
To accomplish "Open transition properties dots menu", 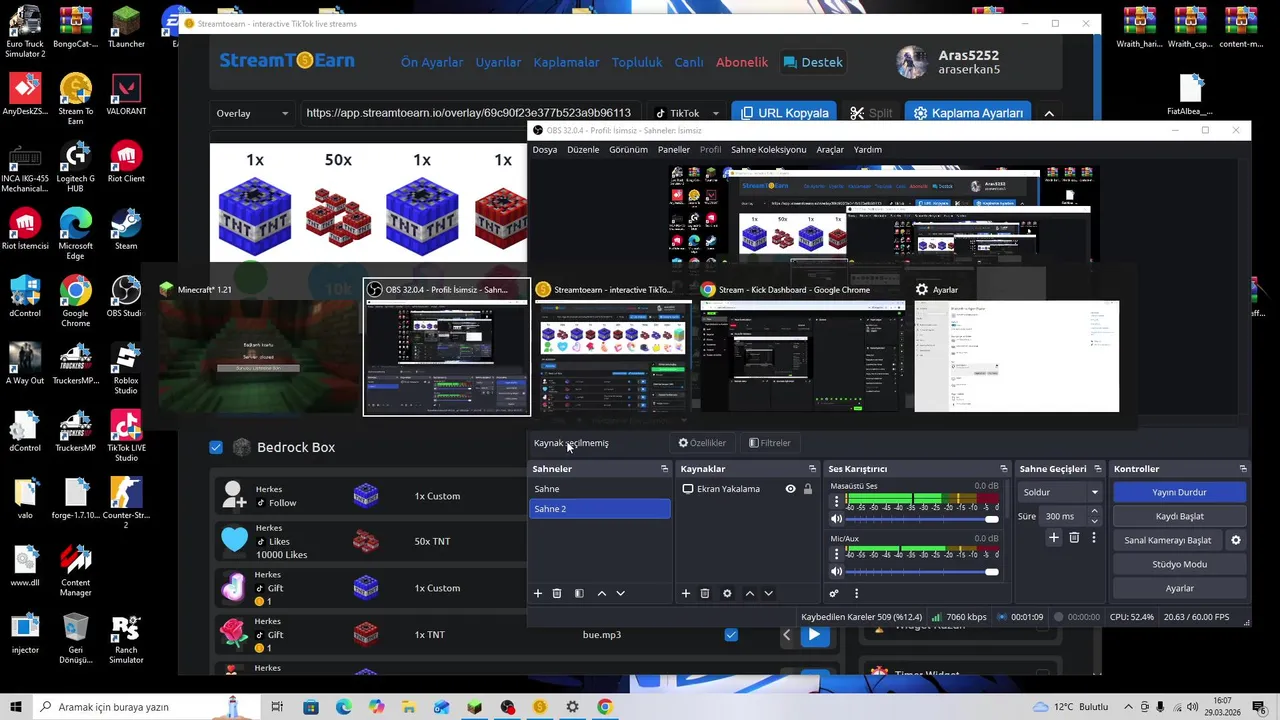I will coord(1094,537).
